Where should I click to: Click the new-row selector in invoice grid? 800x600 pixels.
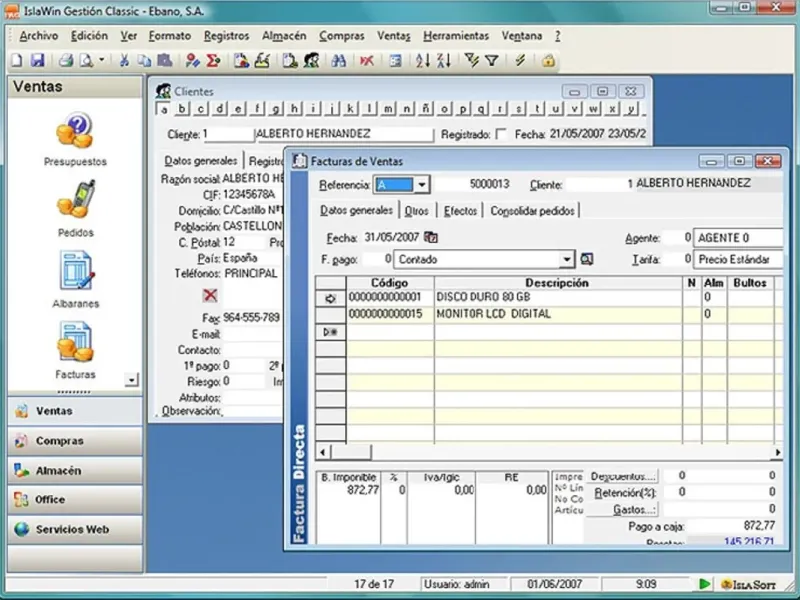coord(331,332)
